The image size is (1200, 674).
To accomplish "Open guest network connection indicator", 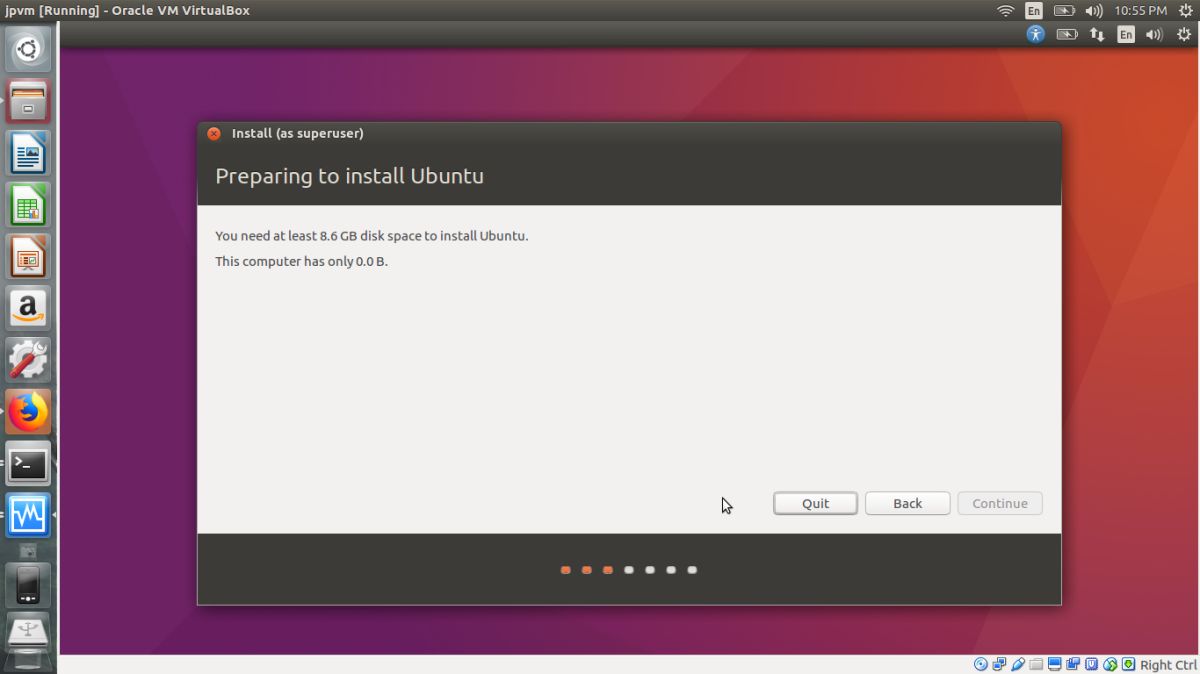I will click(x=1097, y=34).
